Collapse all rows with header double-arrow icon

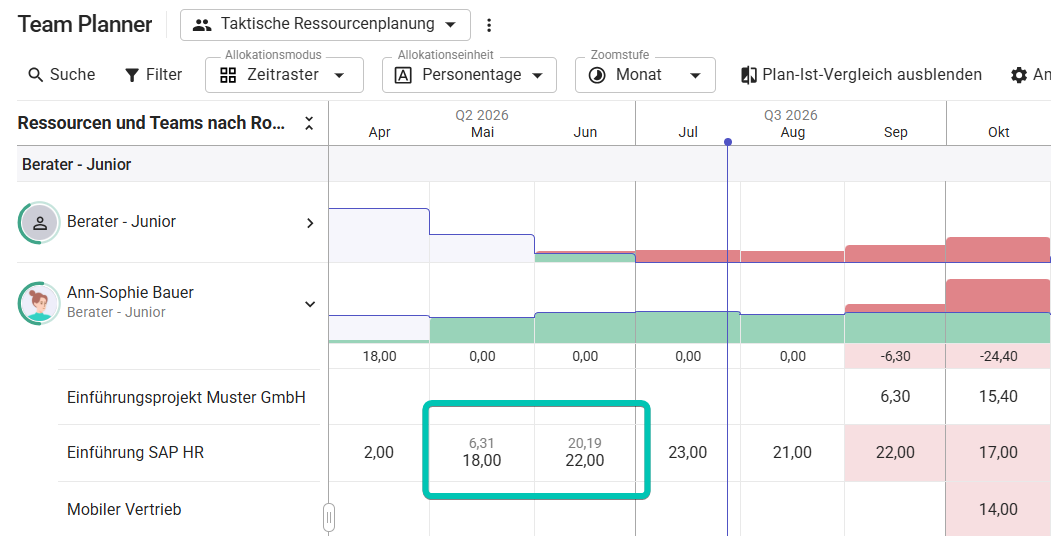(x=309, y=123)
